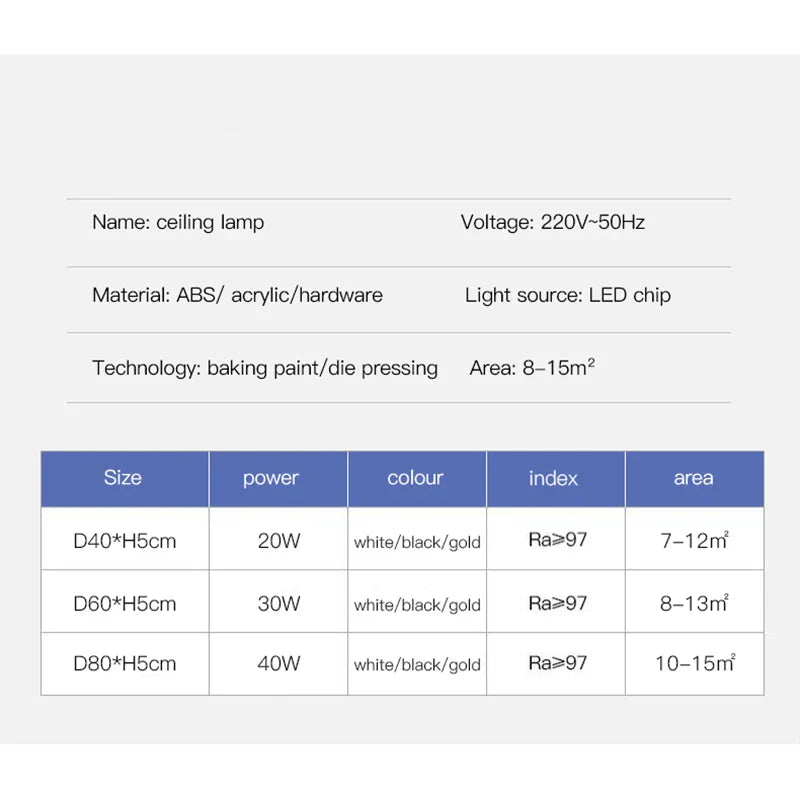Click the Light source: LED chip text
The image size is (800, 800).
[568, 295]
